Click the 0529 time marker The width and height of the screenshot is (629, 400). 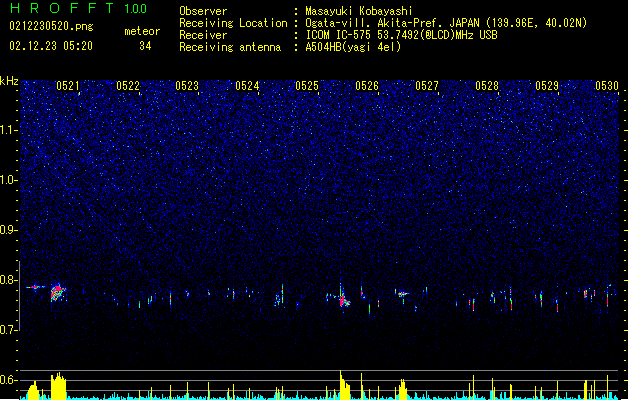pyautogui.click(x=547, y=85)
